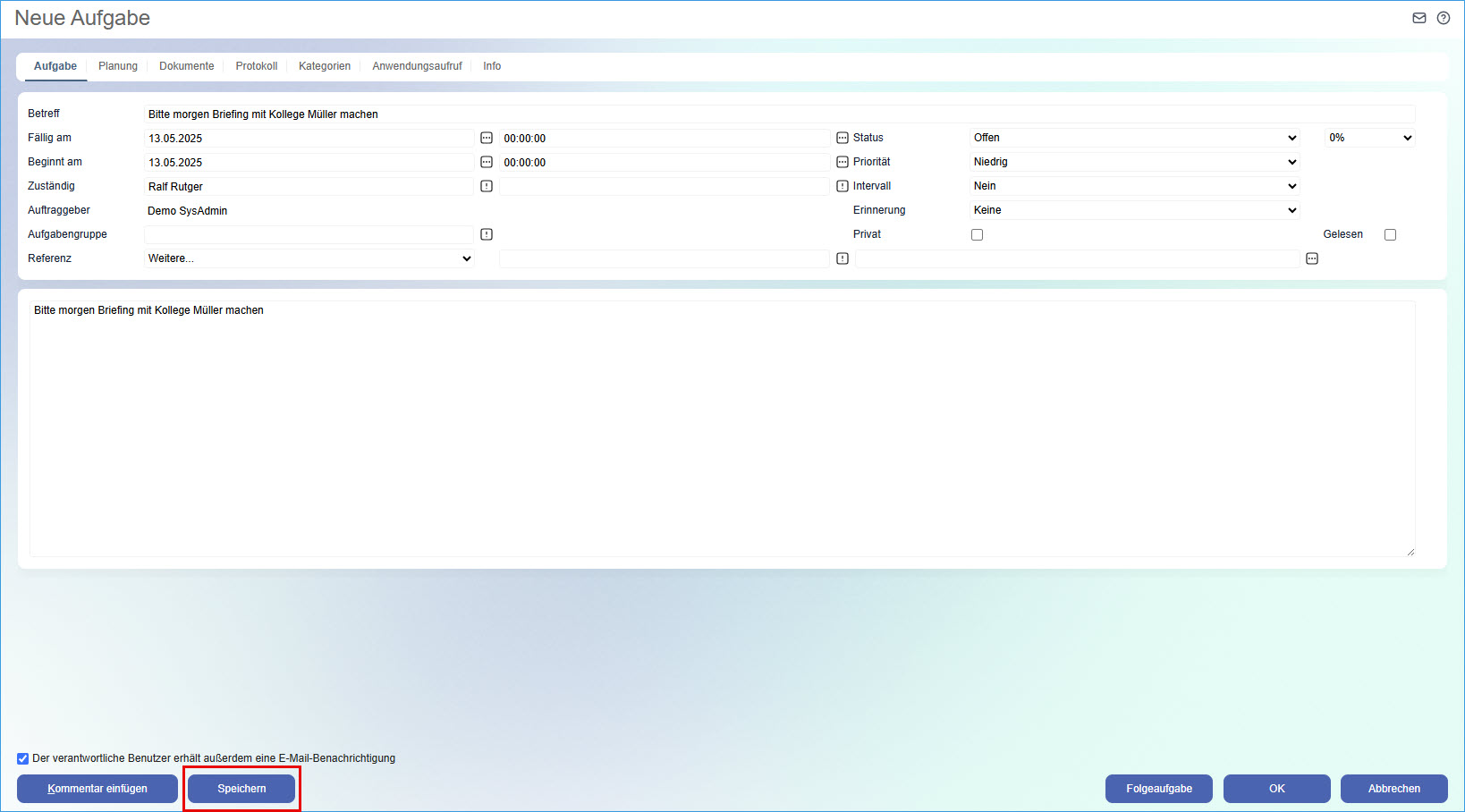The width and height of the screenshot is (1465, 812).
Task: Open the help question mark icon
Action: click(1444, 18)
